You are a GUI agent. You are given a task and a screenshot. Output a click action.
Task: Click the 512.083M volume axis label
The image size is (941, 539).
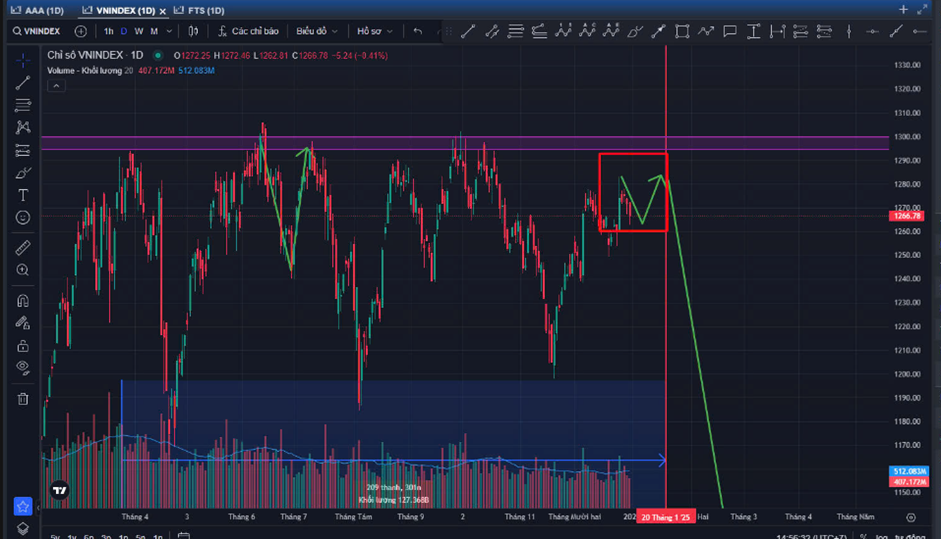point(909,471)
